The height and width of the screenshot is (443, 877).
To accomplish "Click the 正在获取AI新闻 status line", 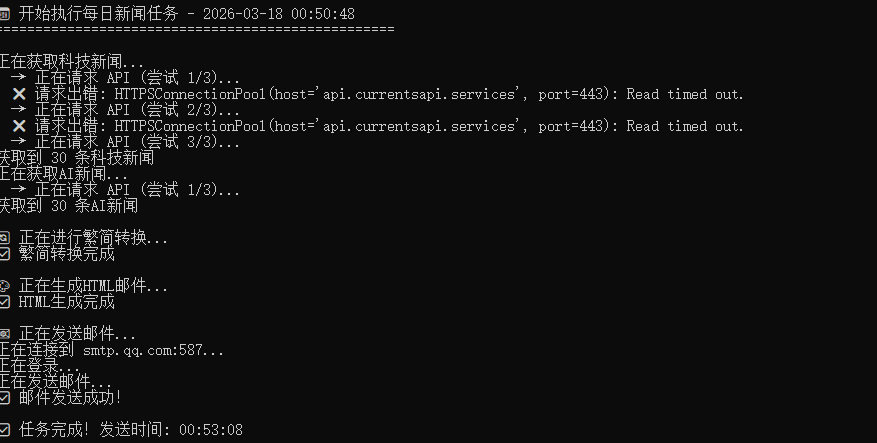I will (64, 174).
